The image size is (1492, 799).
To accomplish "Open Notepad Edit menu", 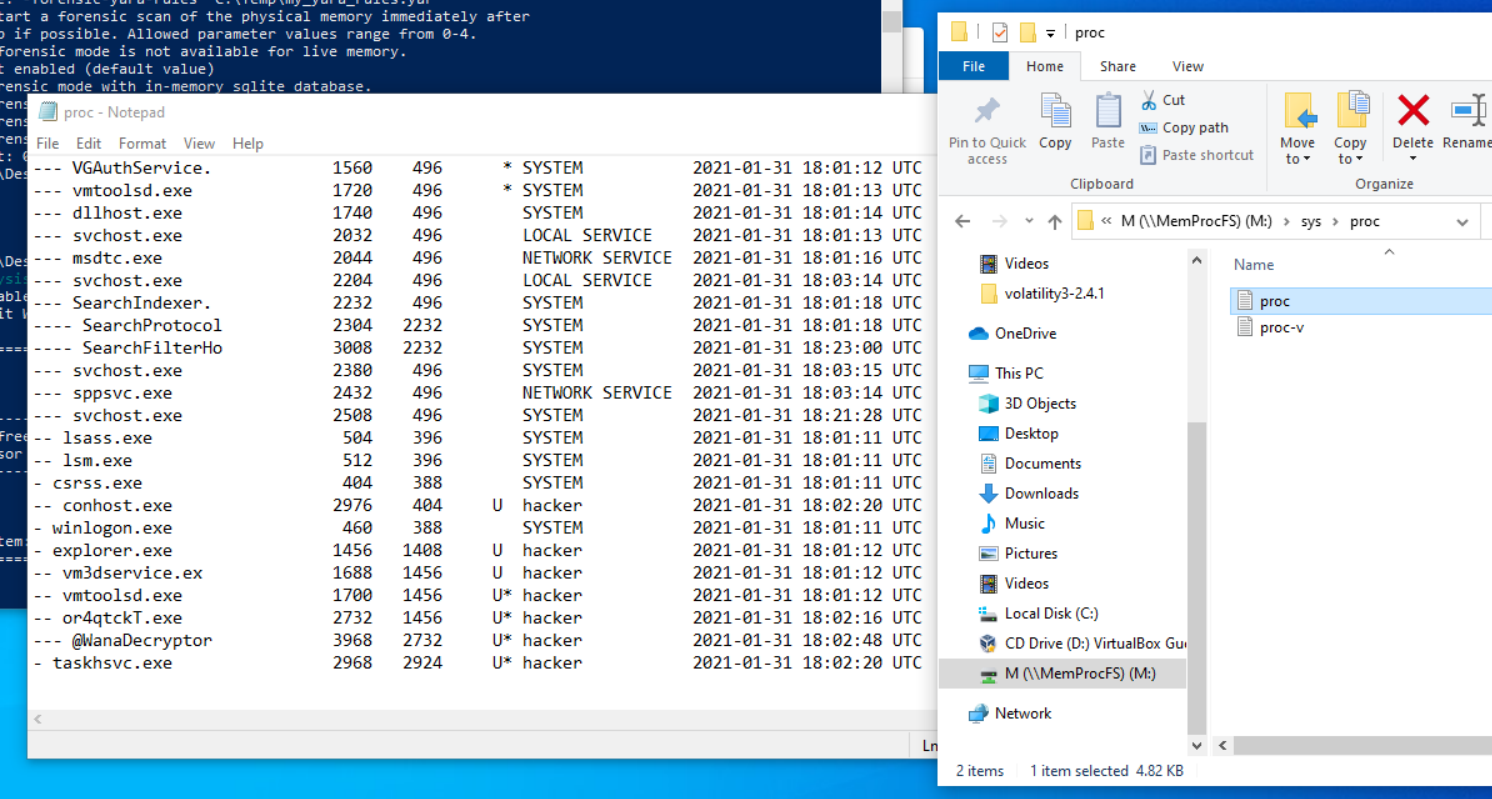I will pyautogui.click(x=89, y=143).
